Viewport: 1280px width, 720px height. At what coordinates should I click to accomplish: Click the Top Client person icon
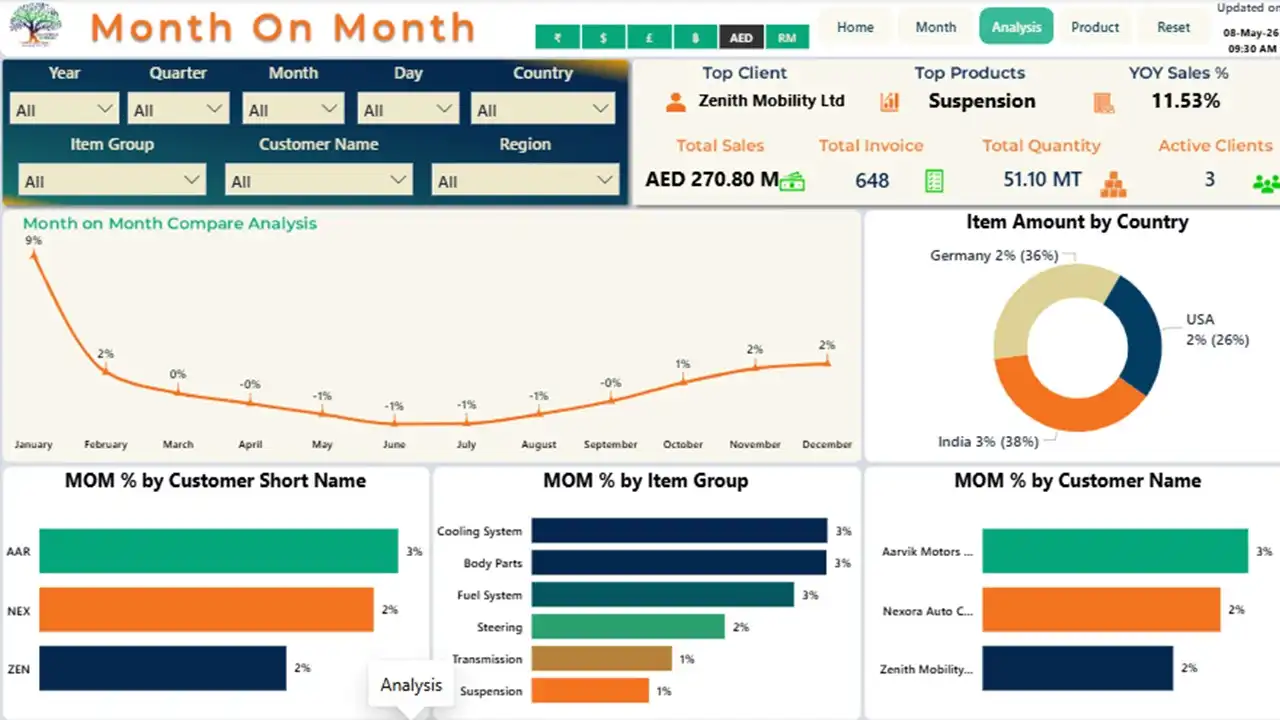[676, 101]
